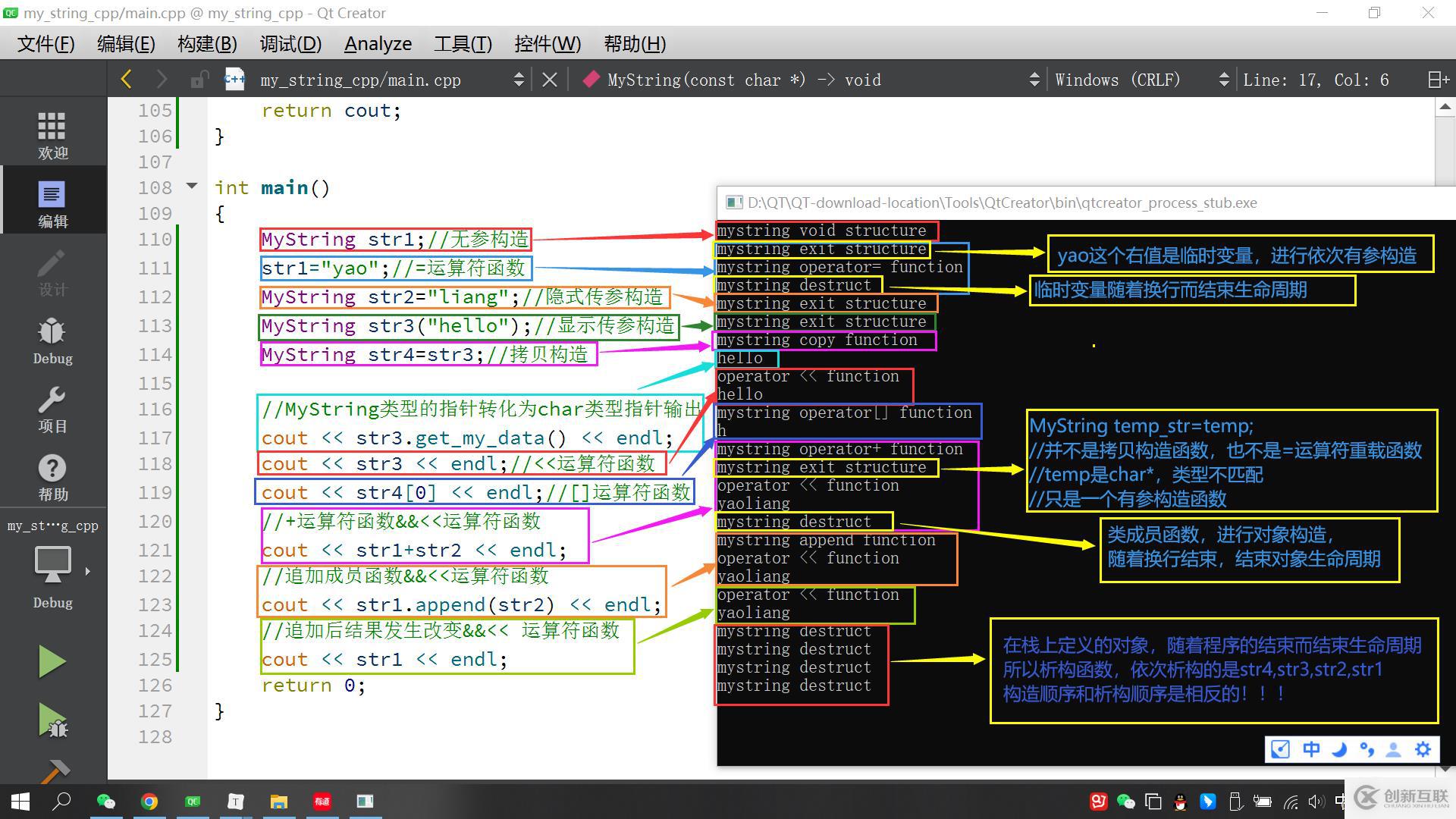
Task: Close the main.cpp document
Action: (550, 80)
